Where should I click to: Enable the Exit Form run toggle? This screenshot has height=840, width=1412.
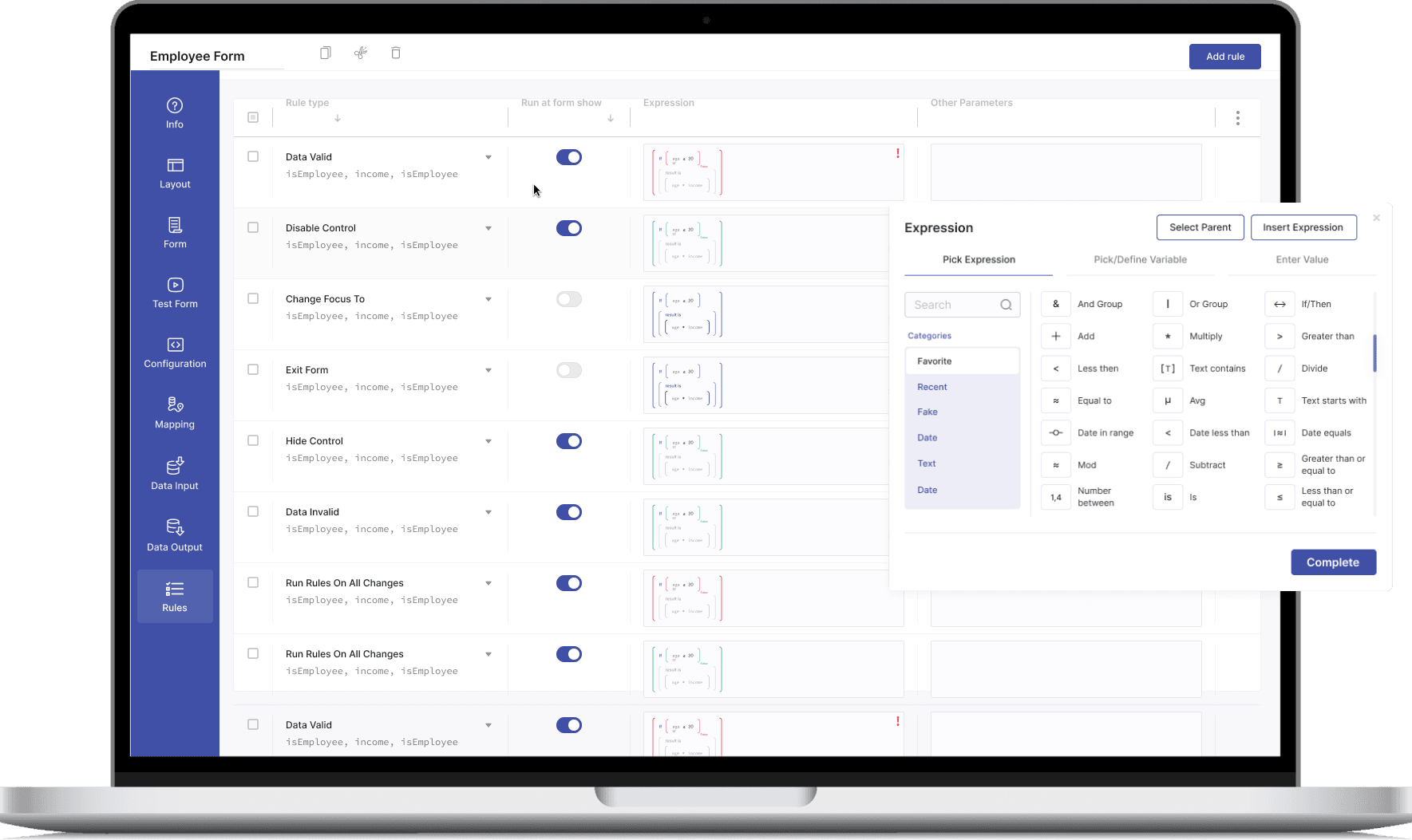point(569,370)
